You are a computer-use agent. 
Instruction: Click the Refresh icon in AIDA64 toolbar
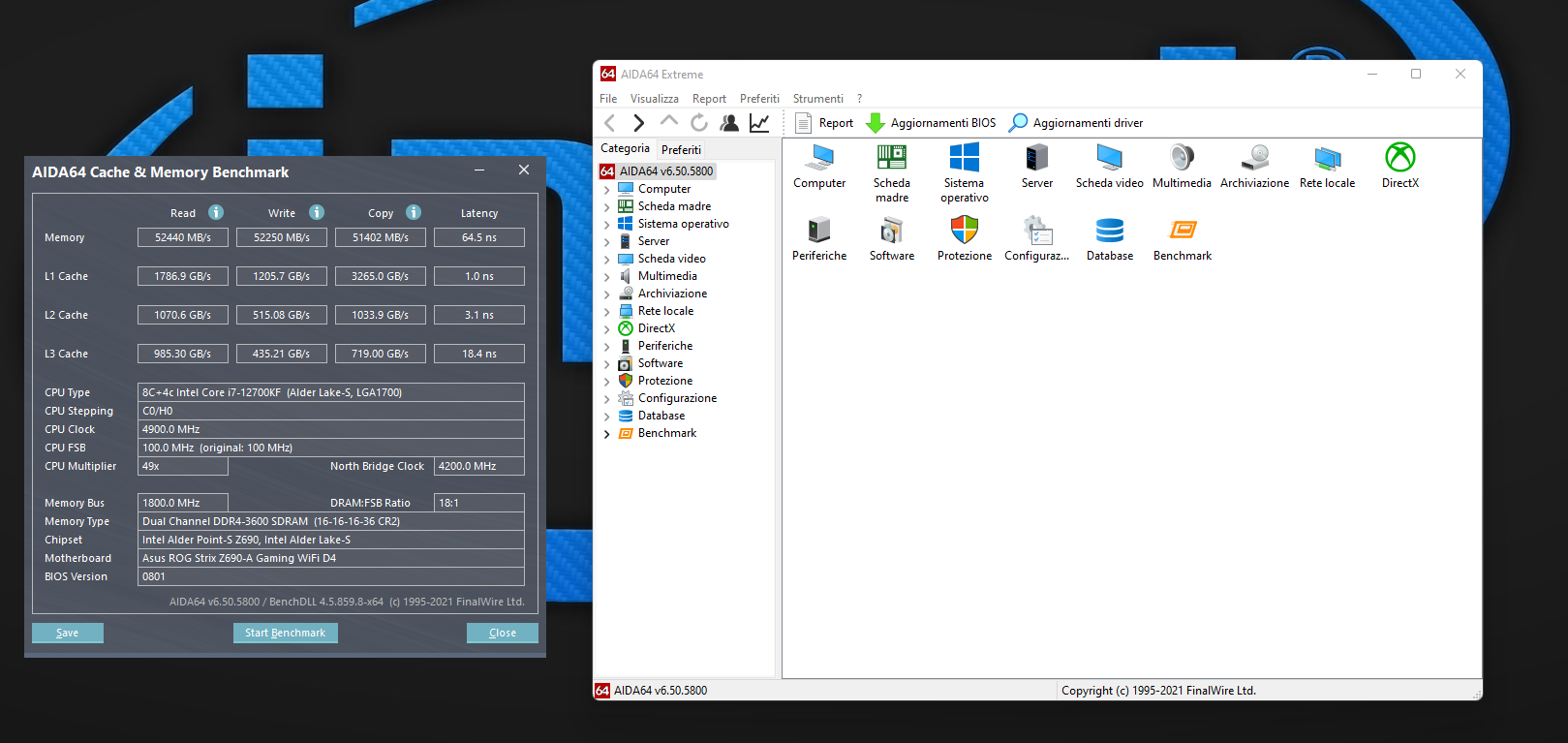click(699, 123)
